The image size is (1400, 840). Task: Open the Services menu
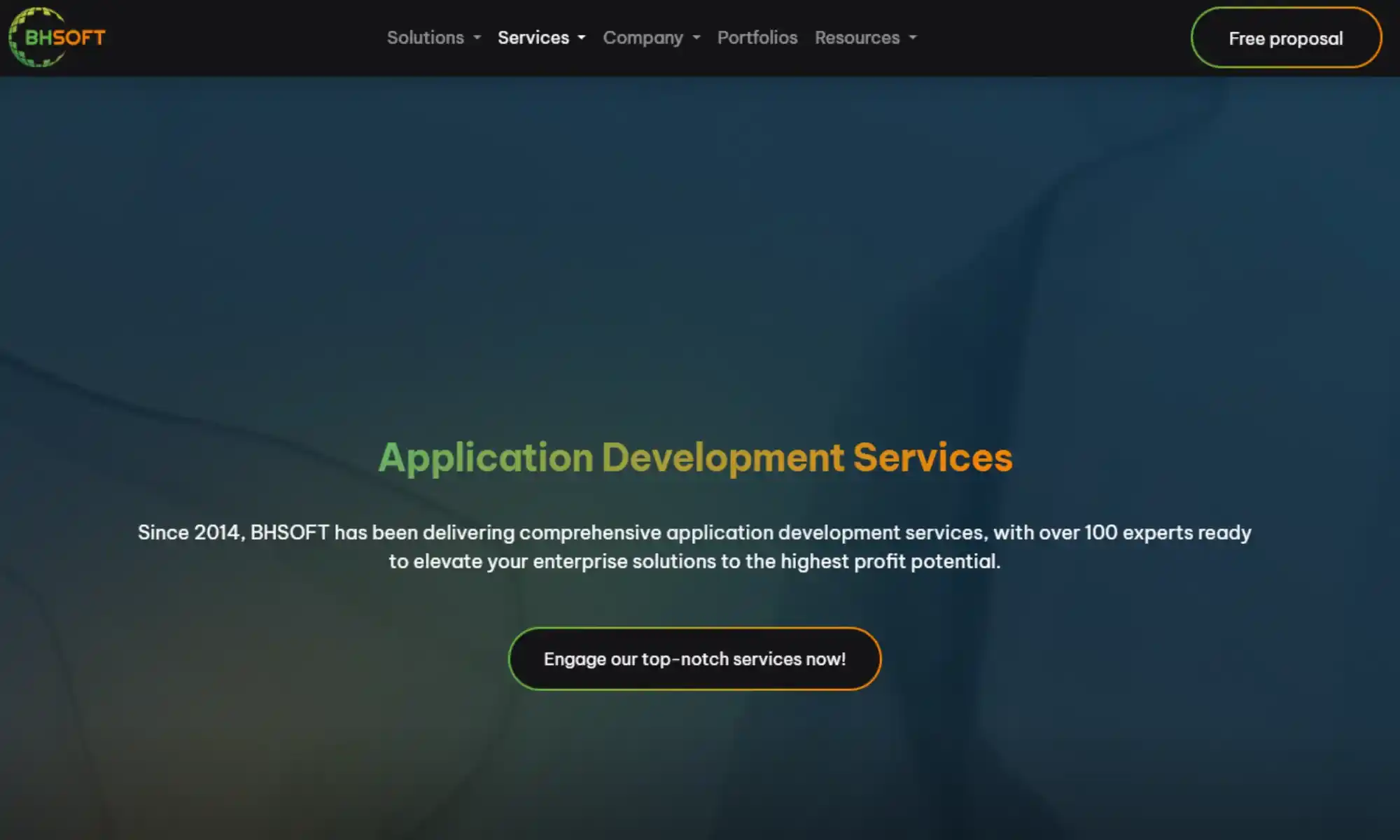[x=533, y=38]
